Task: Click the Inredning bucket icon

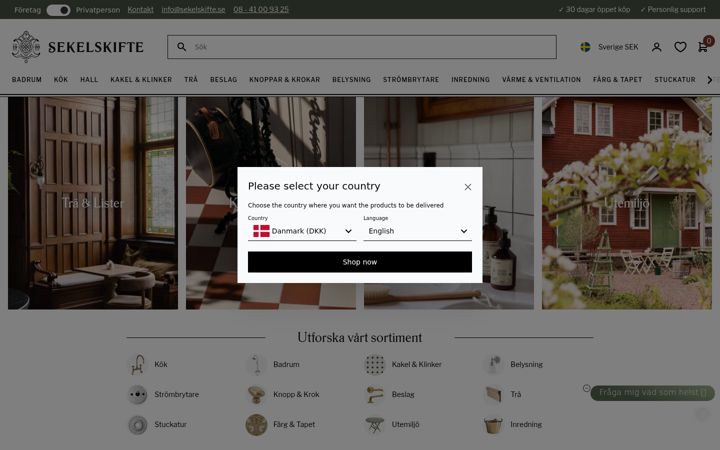Action: pyautogui.click(x=494, y=425)
